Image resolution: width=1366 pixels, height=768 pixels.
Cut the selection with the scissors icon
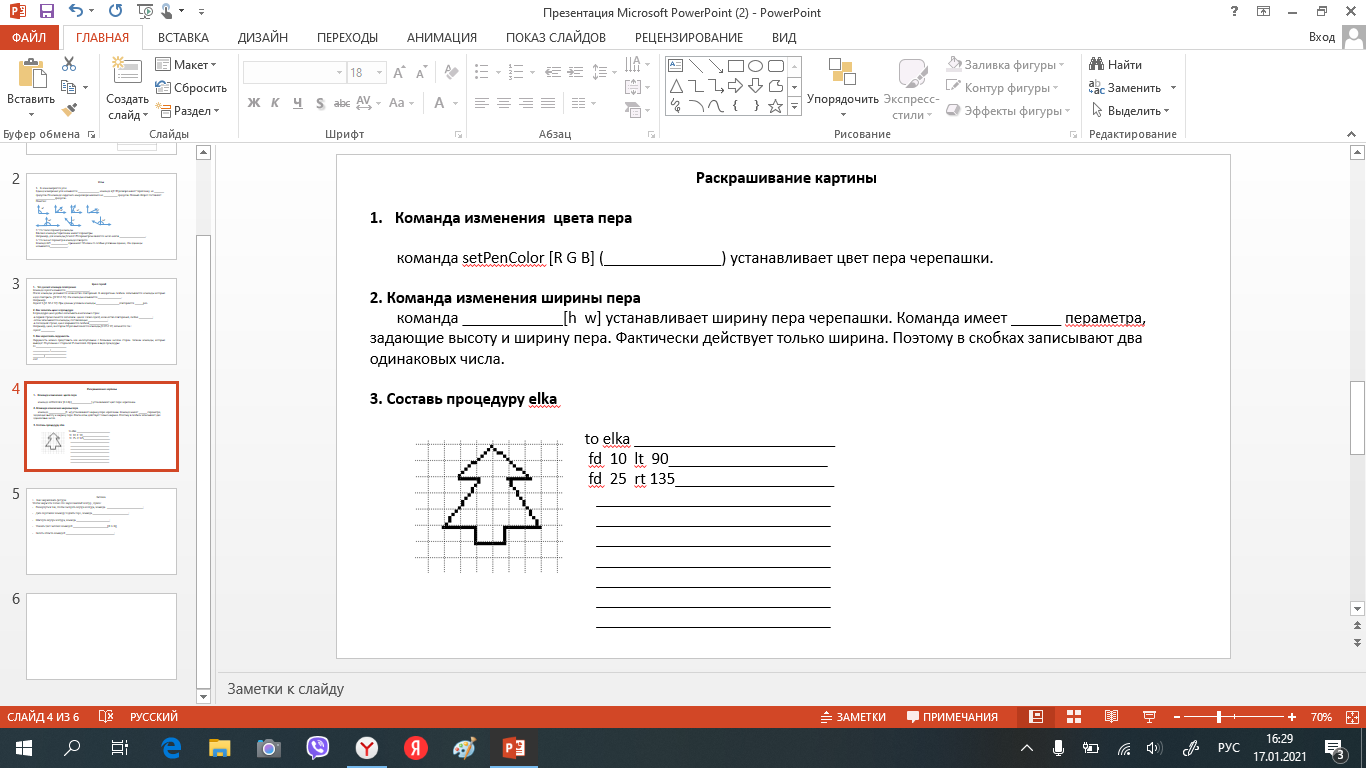pos(69,64)
